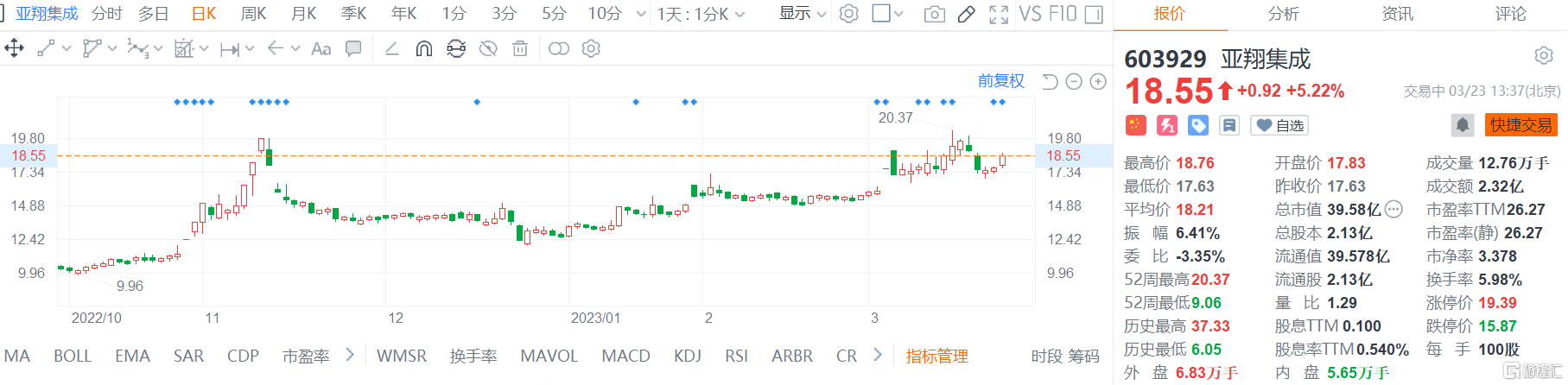Toggle the right side panel

click(x=1094, y=14)
